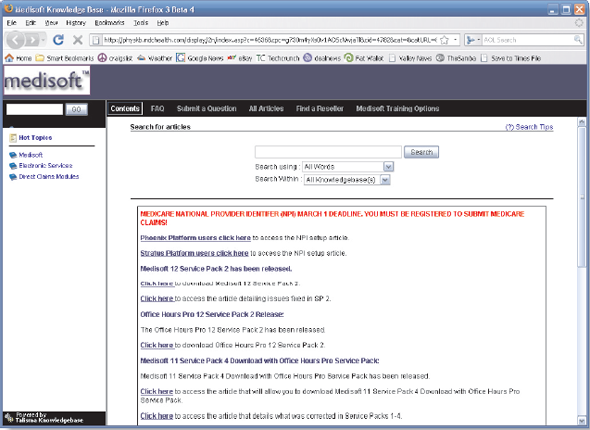
Task: Open the Submit a Question tab
Action: pyautogui.click(x=207, y=108)
